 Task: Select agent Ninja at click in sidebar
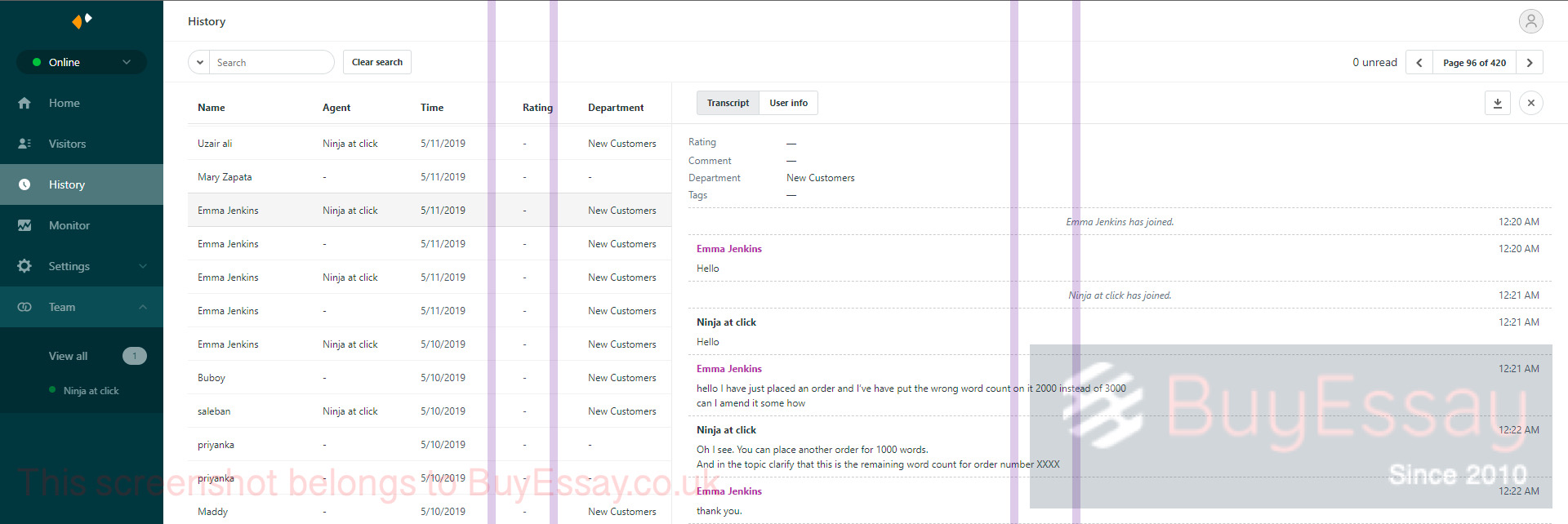click(x=91, y=391)
